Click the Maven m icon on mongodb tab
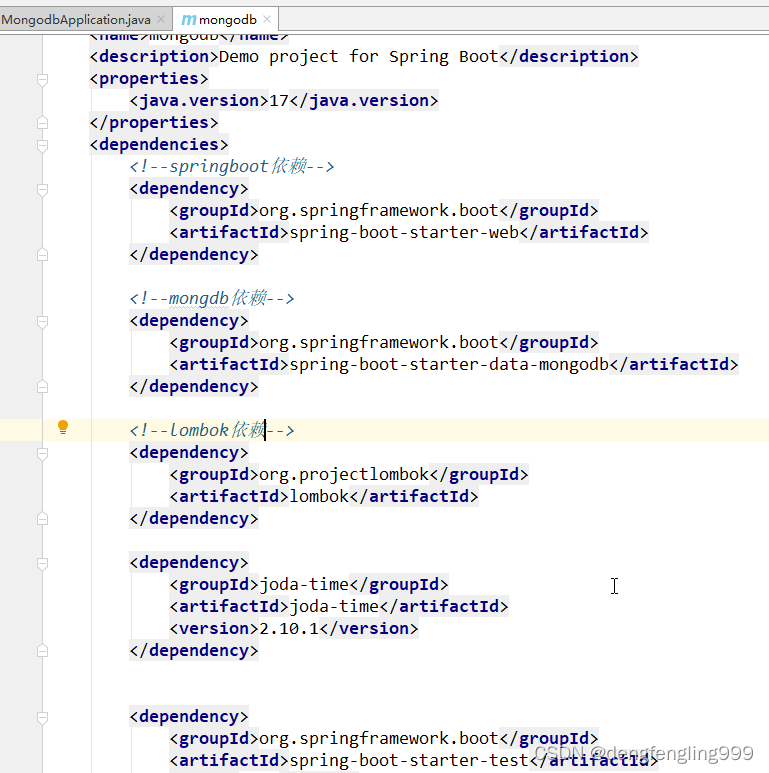This screenshot has height=773, width=769. [x=188, y=20]
